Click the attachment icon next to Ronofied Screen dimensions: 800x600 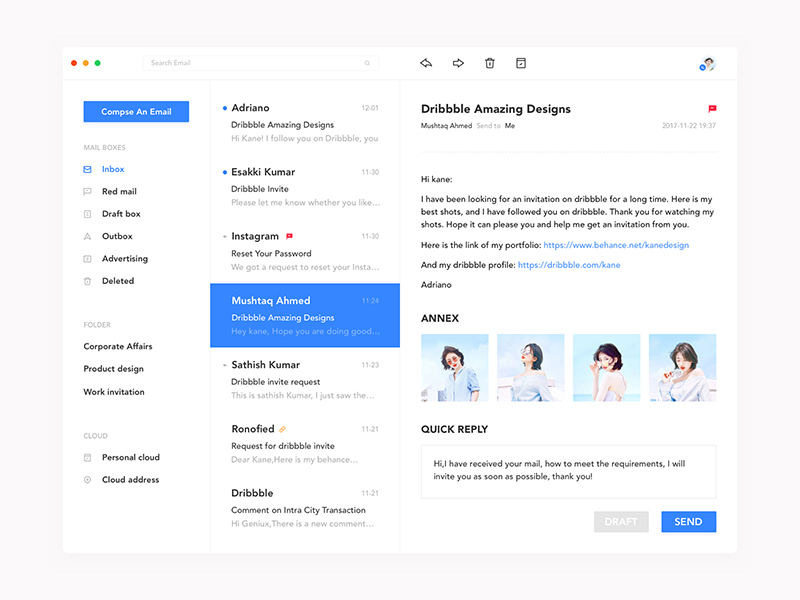click(x=283, y=429)
